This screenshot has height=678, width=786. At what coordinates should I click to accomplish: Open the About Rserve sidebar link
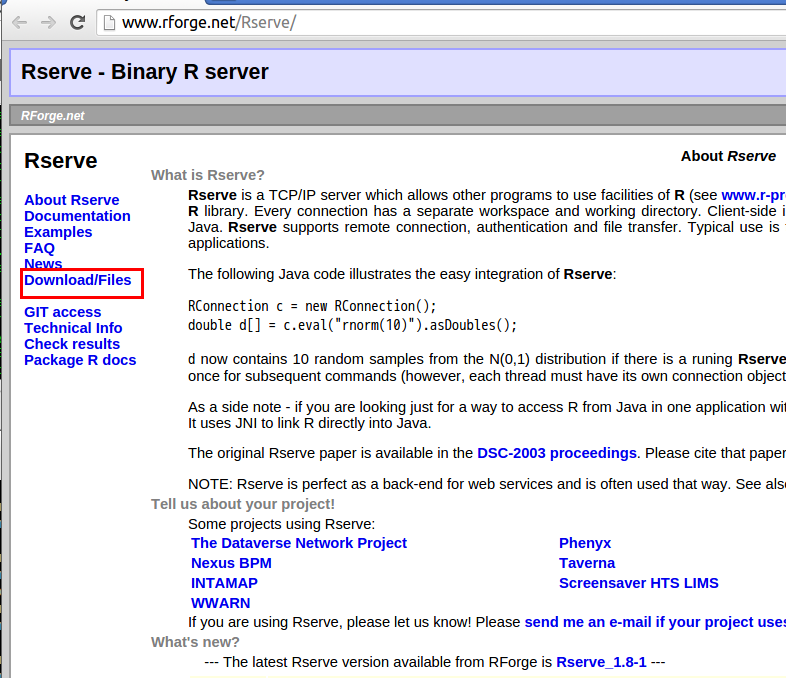coord(72,200)
